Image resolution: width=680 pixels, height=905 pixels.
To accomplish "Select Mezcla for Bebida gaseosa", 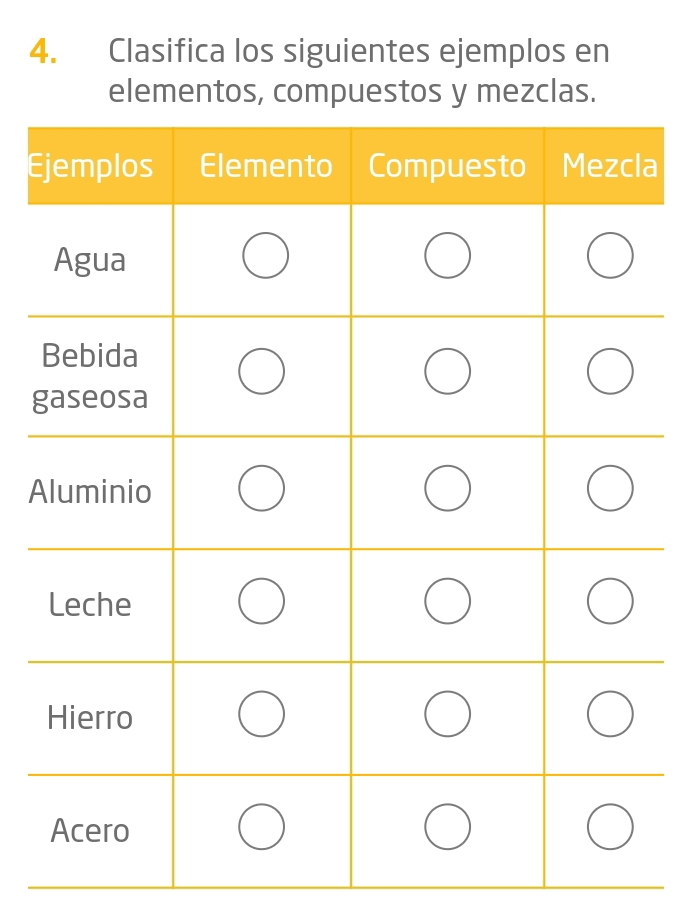I will coord(609,374).
